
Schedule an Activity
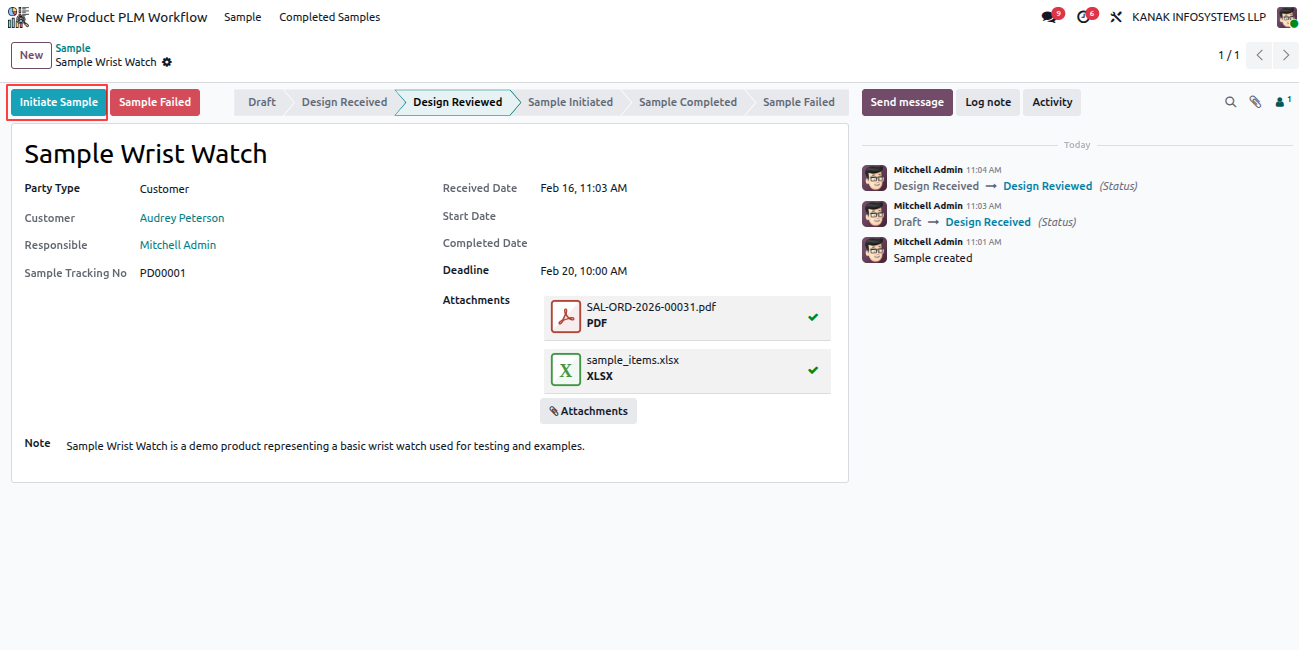point(1052,102)
